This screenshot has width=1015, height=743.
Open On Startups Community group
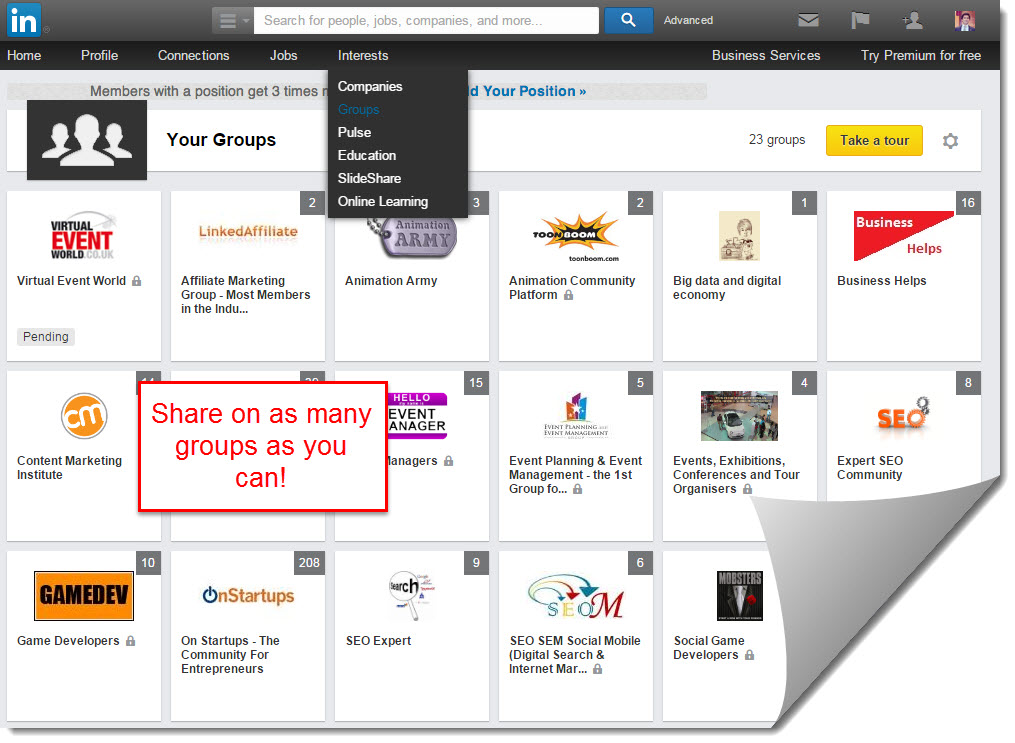point(230,655)
